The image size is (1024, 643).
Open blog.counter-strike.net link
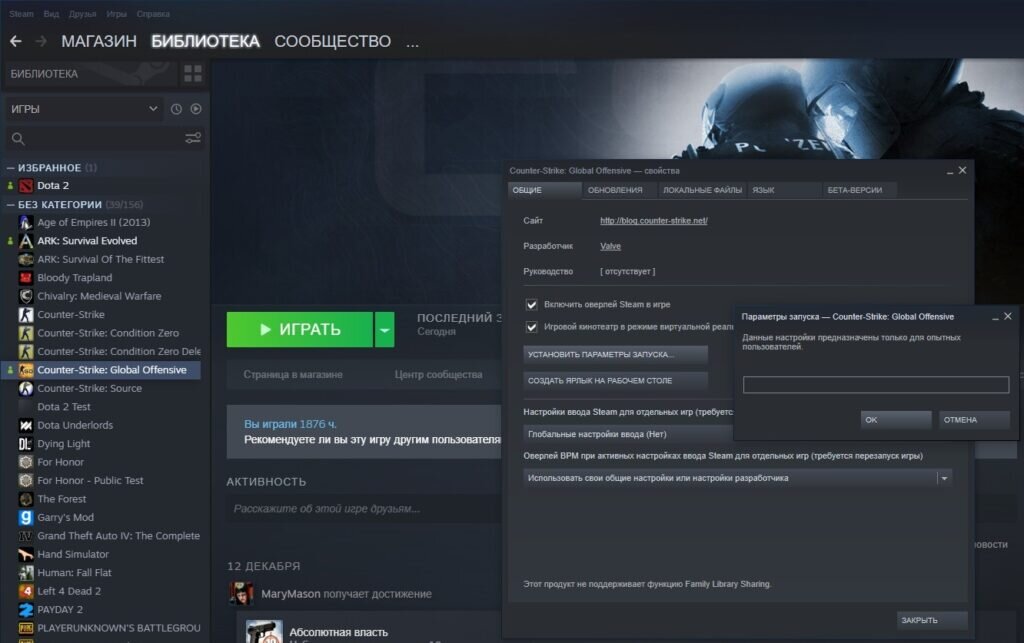coord(654,221)
